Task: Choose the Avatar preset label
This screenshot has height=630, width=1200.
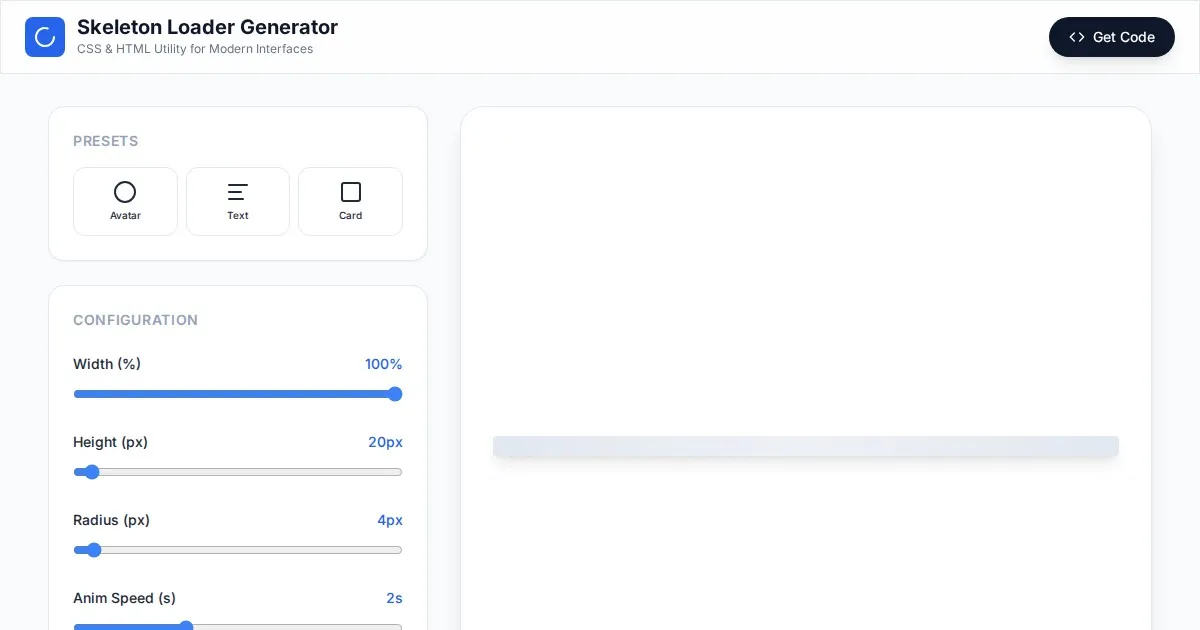Action: tap(125, 216)
